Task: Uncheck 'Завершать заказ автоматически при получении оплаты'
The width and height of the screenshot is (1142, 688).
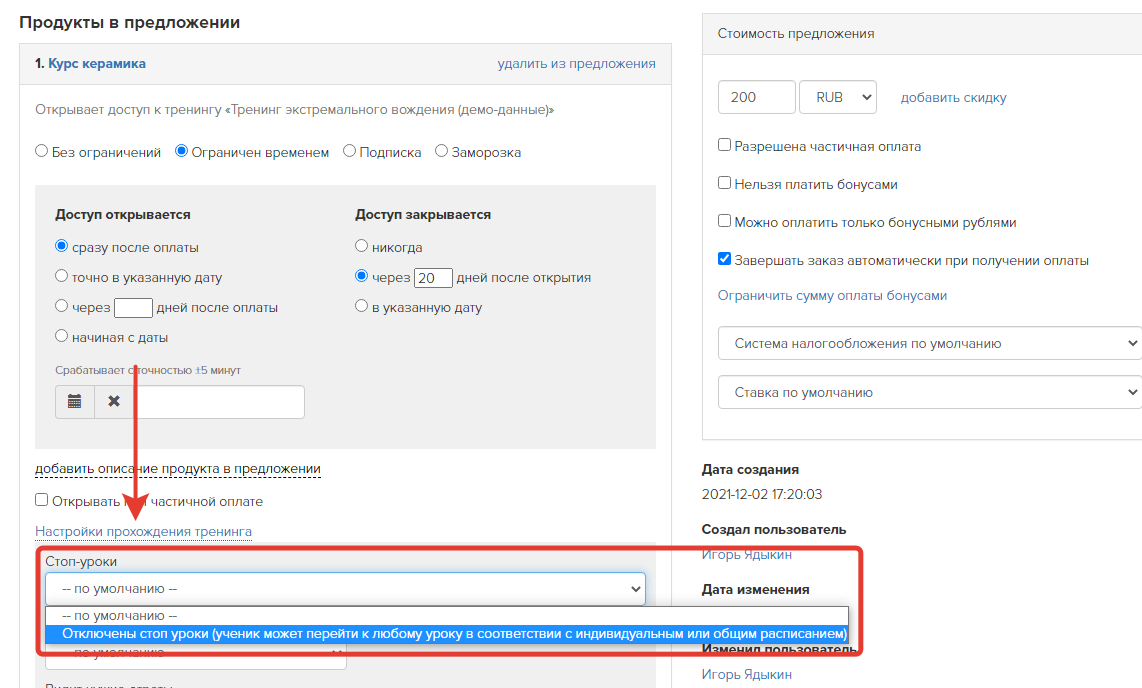Action: (725, 258)
